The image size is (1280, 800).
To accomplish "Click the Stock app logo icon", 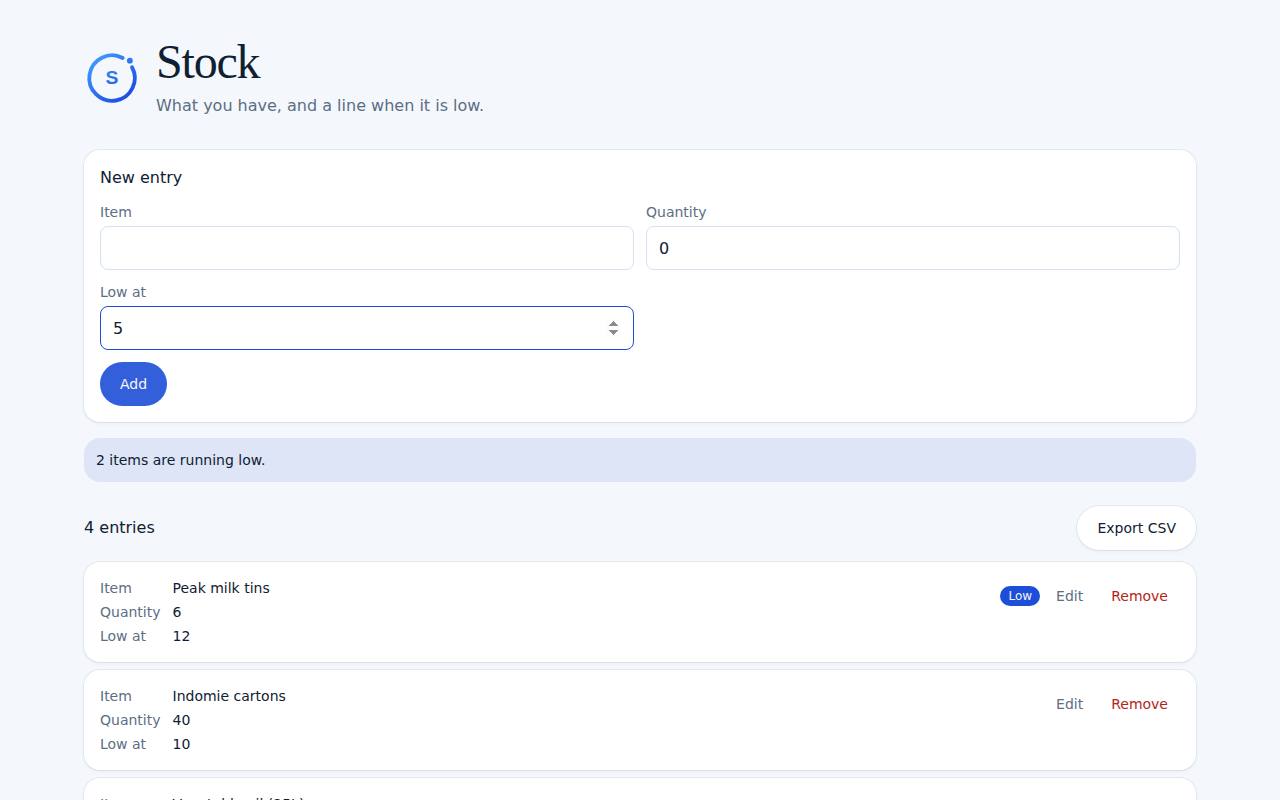I will [112, 78].
